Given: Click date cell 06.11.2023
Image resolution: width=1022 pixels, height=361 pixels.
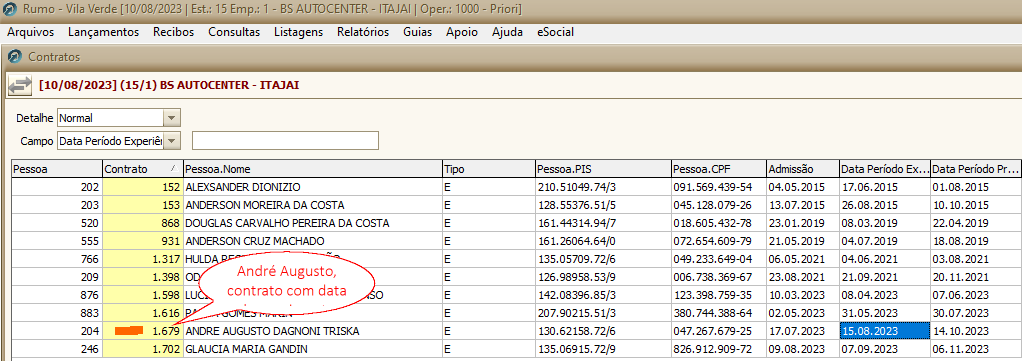Looking at the screenshot, I should [975, 349].
